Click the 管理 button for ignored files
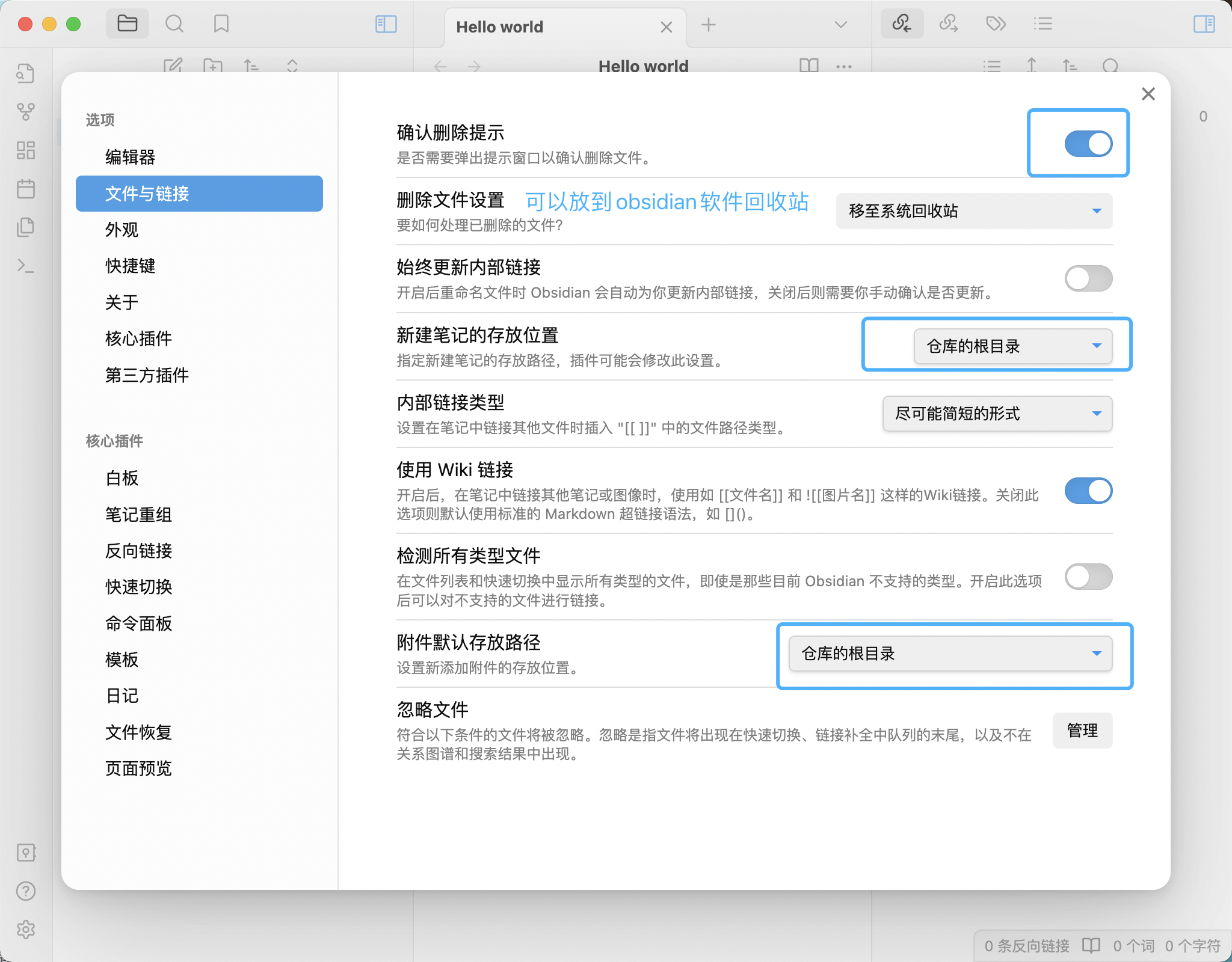The height and width of the screenshot is (962, 1232). tap(1082, 731)
